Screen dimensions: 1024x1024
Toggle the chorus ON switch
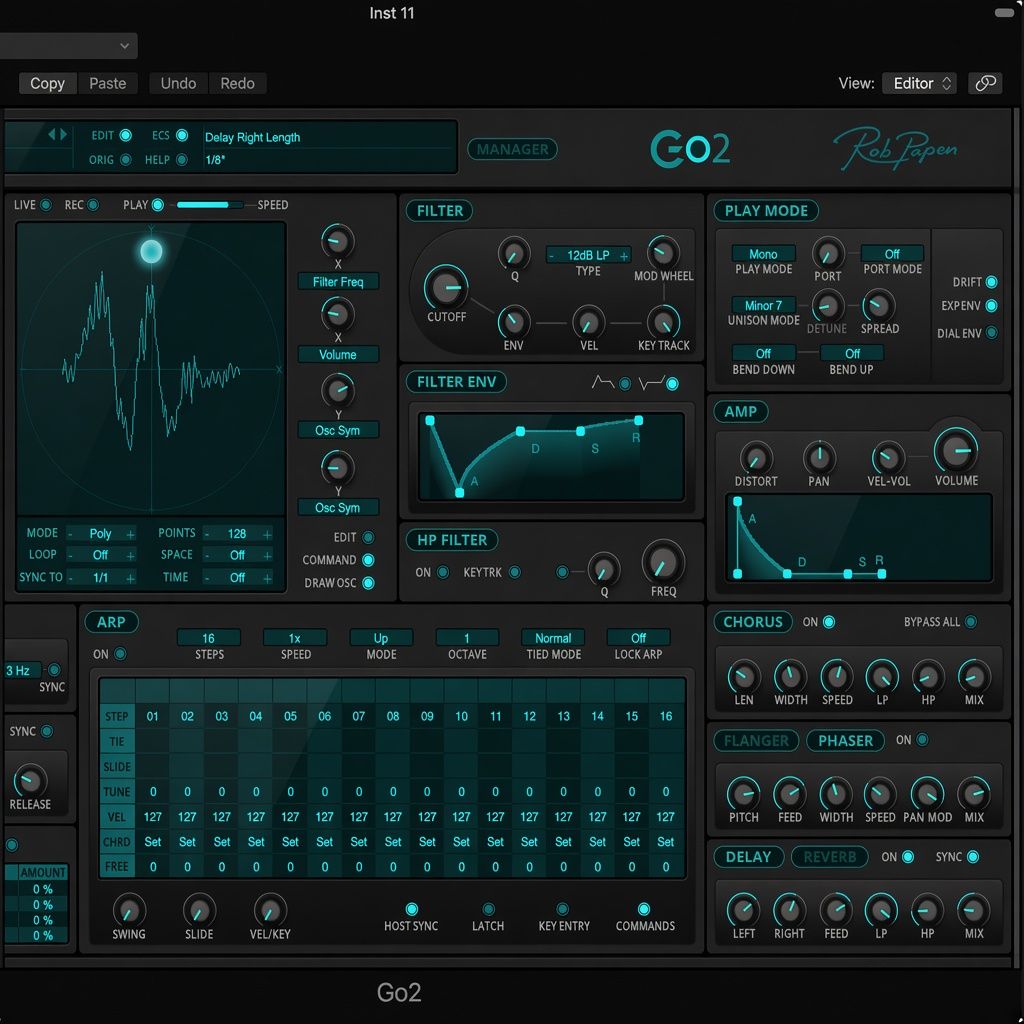click(x=829, y=622)
